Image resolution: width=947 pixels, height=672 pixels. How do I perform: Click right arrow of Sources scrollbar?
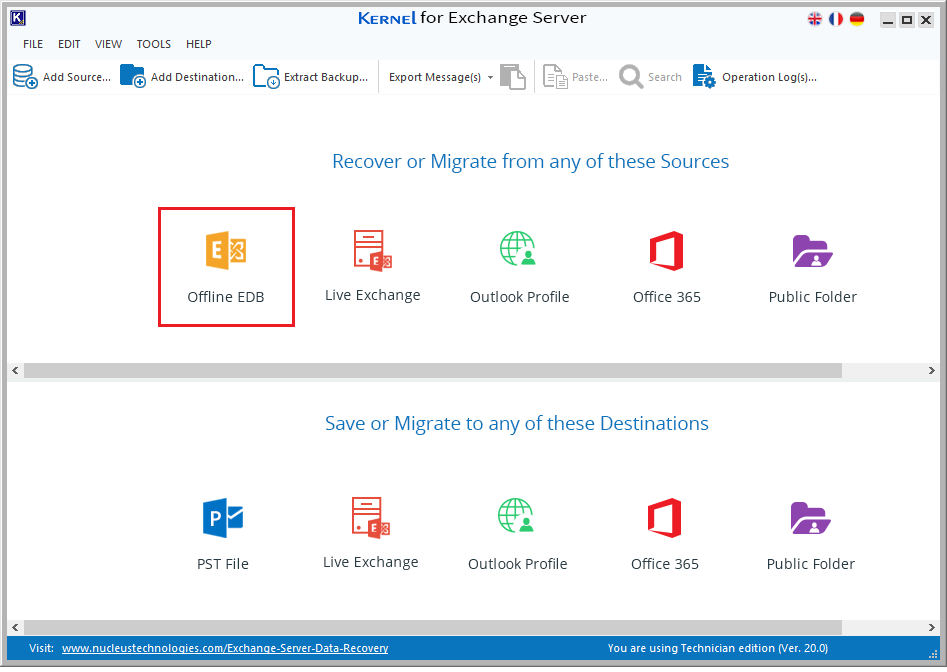932,370
